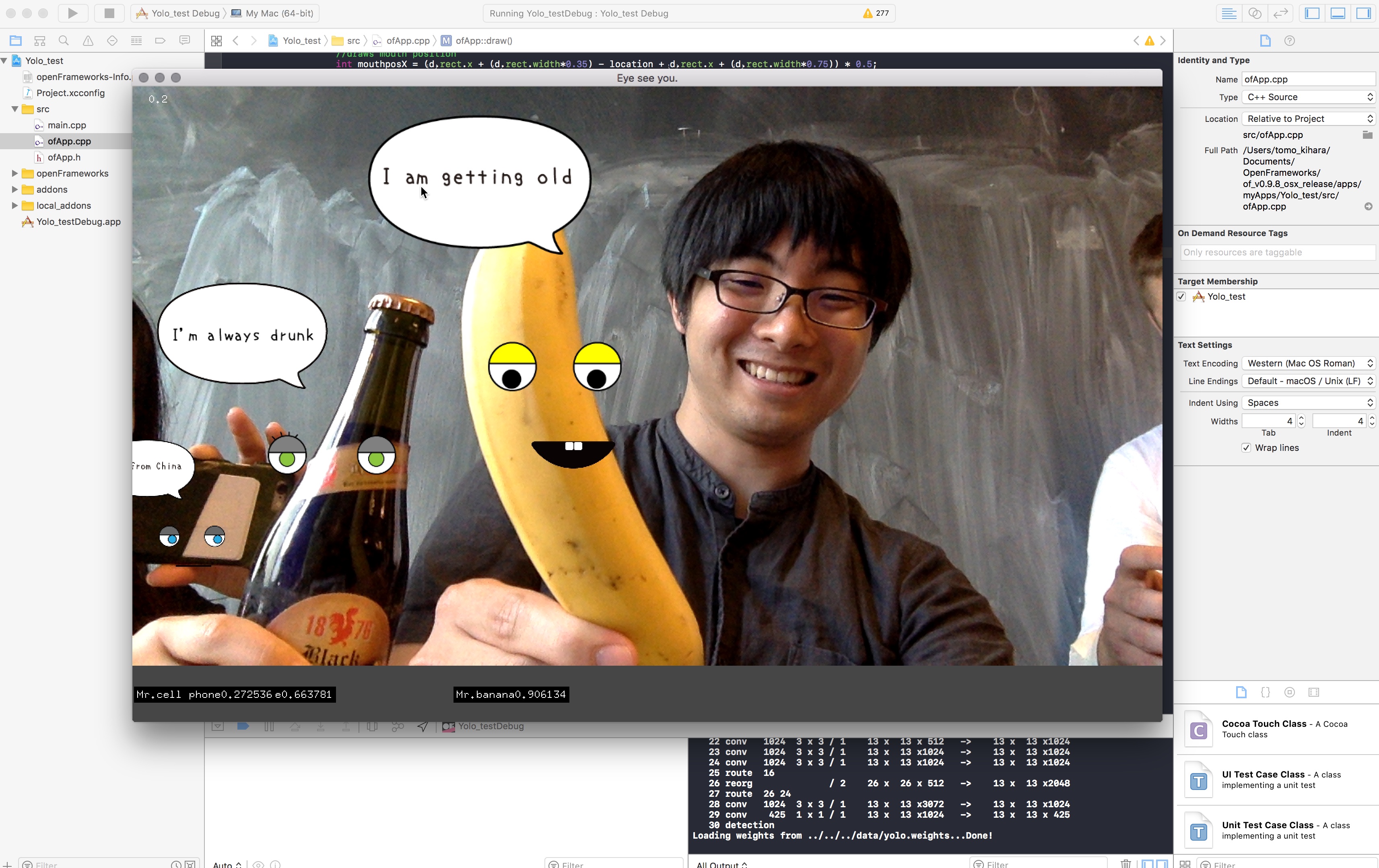Open the Type dropdown C++ Source
The width and height of the screenshot is (1379, 868).
pos(1308,97)
